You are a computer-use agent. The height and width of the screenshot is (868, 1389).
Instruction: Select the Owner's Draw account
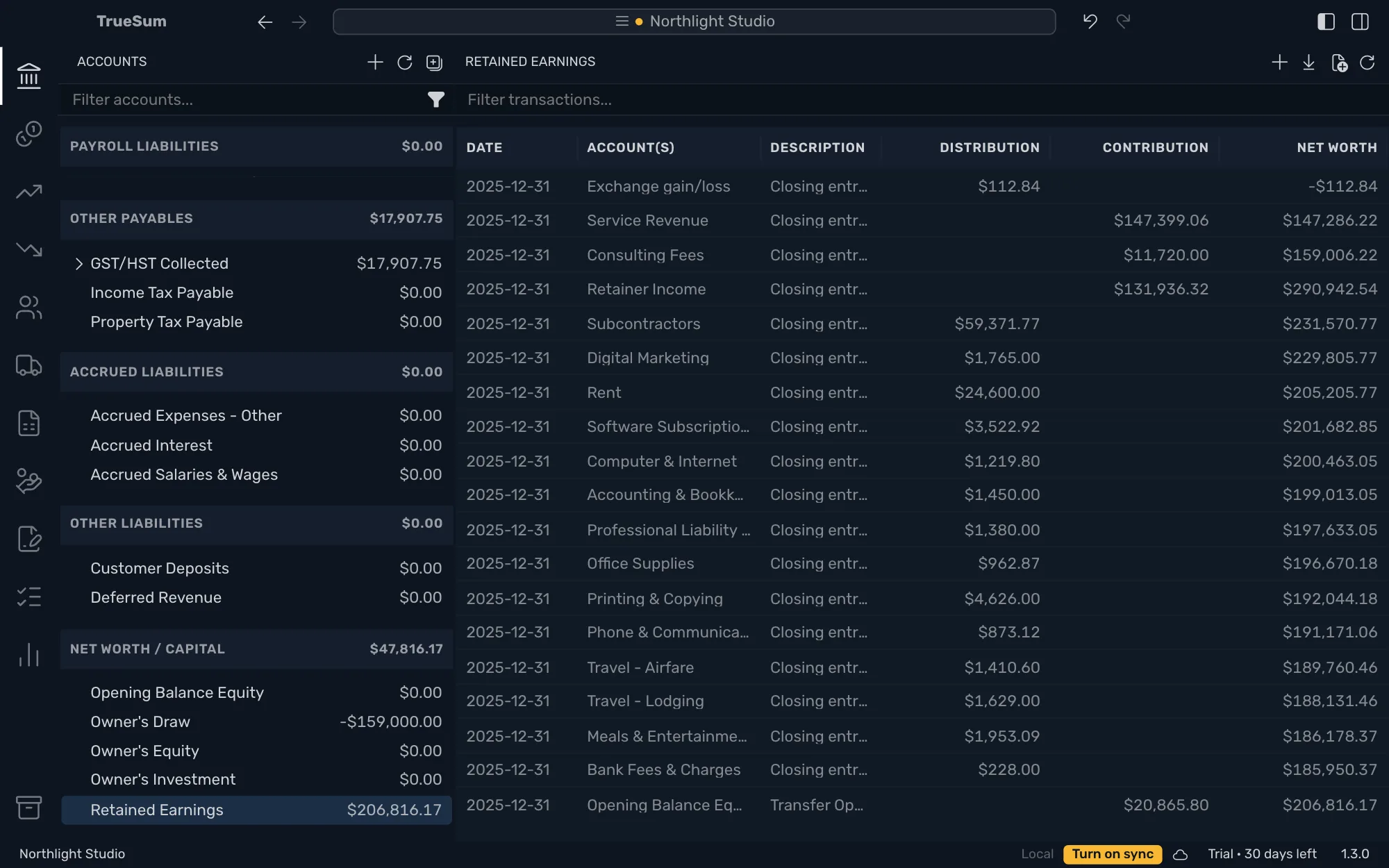(x=256, y=722)
